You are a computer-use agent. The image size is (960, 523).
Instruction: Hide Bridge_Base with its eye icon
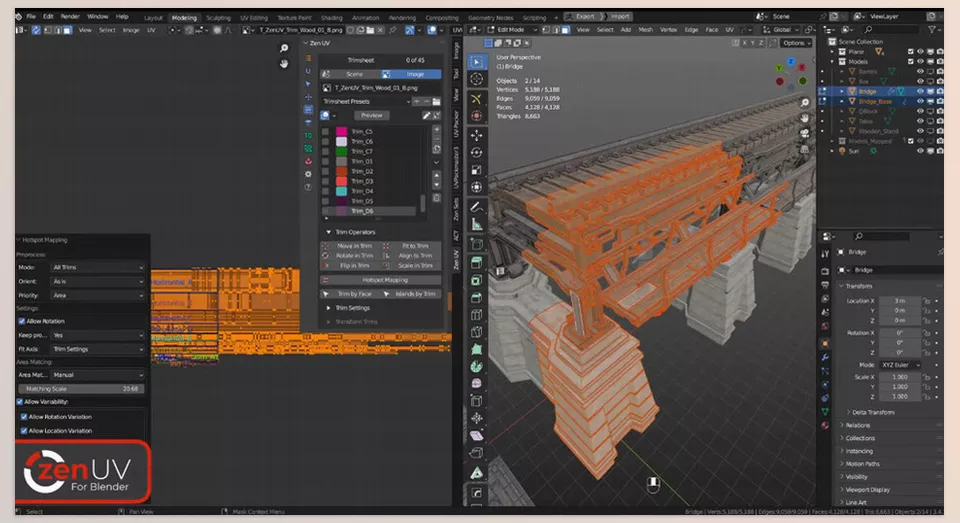coord(920,101)
